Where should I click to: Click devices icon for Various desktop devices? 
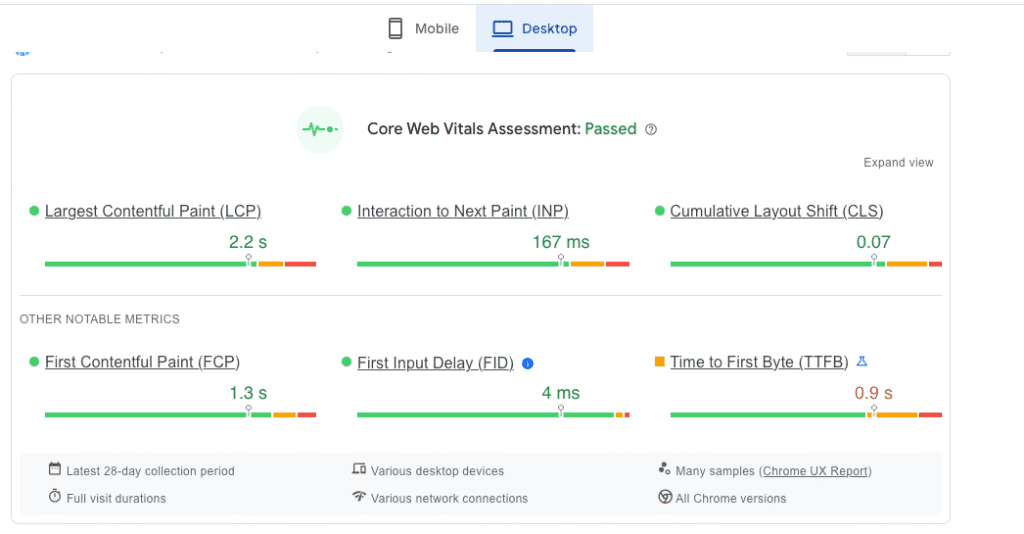359,469
